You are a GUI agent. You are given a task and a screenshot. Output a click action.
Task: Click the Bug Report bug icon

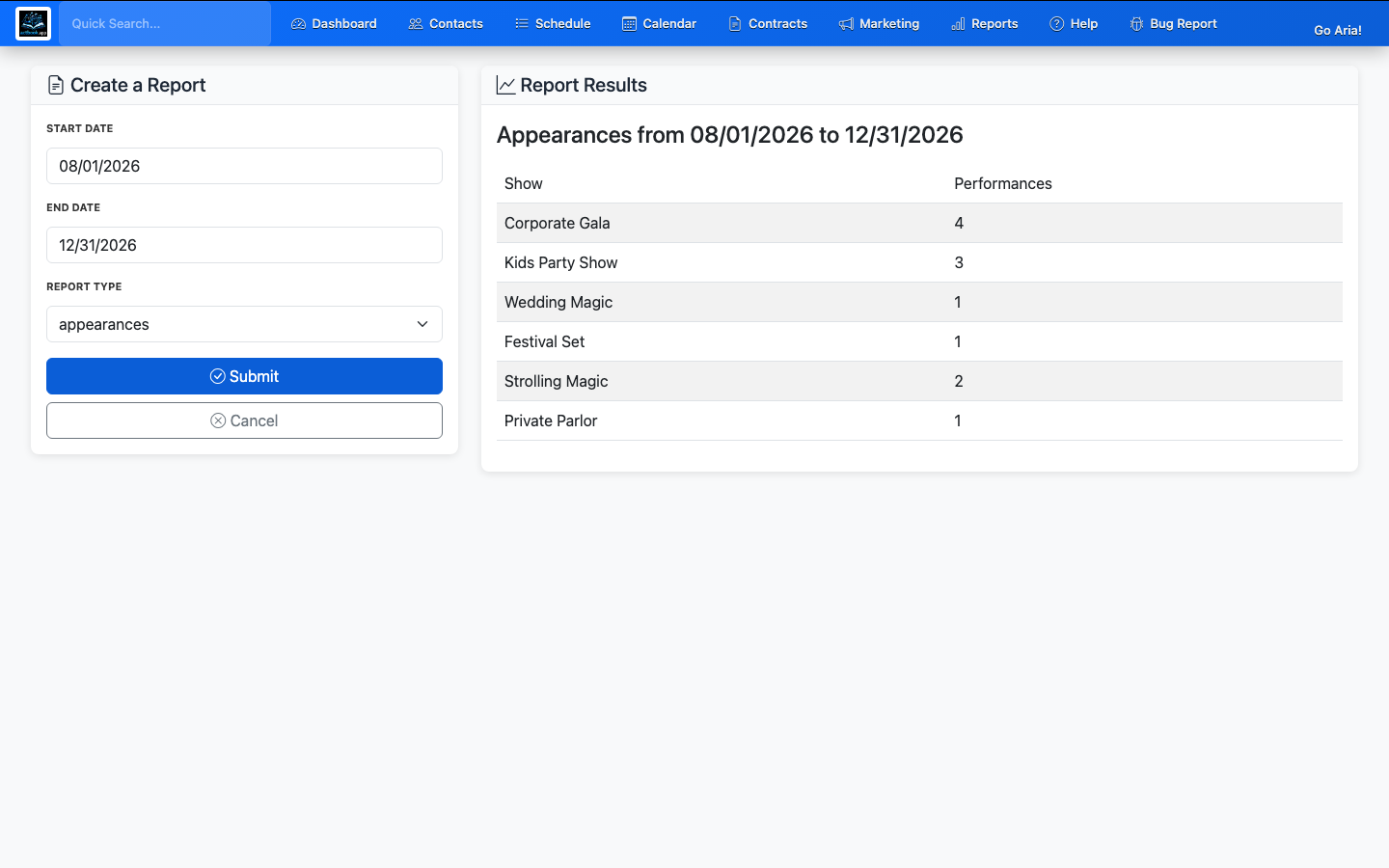pyautogui.click(x=1136, y=23)
